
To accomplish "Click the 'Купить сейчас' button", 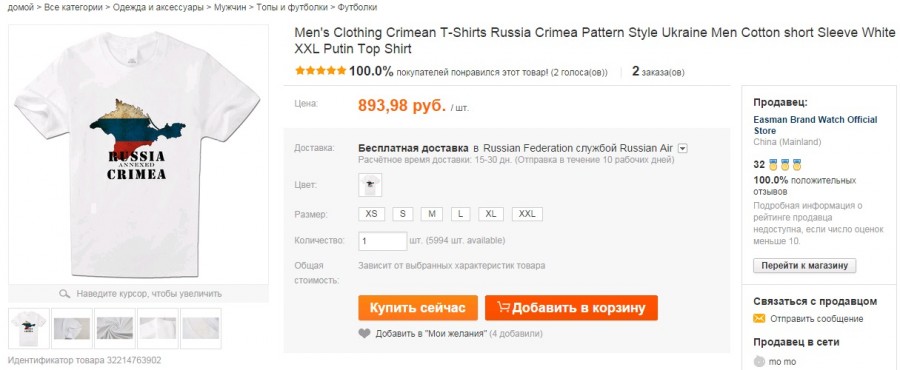I will pos(418,308).
